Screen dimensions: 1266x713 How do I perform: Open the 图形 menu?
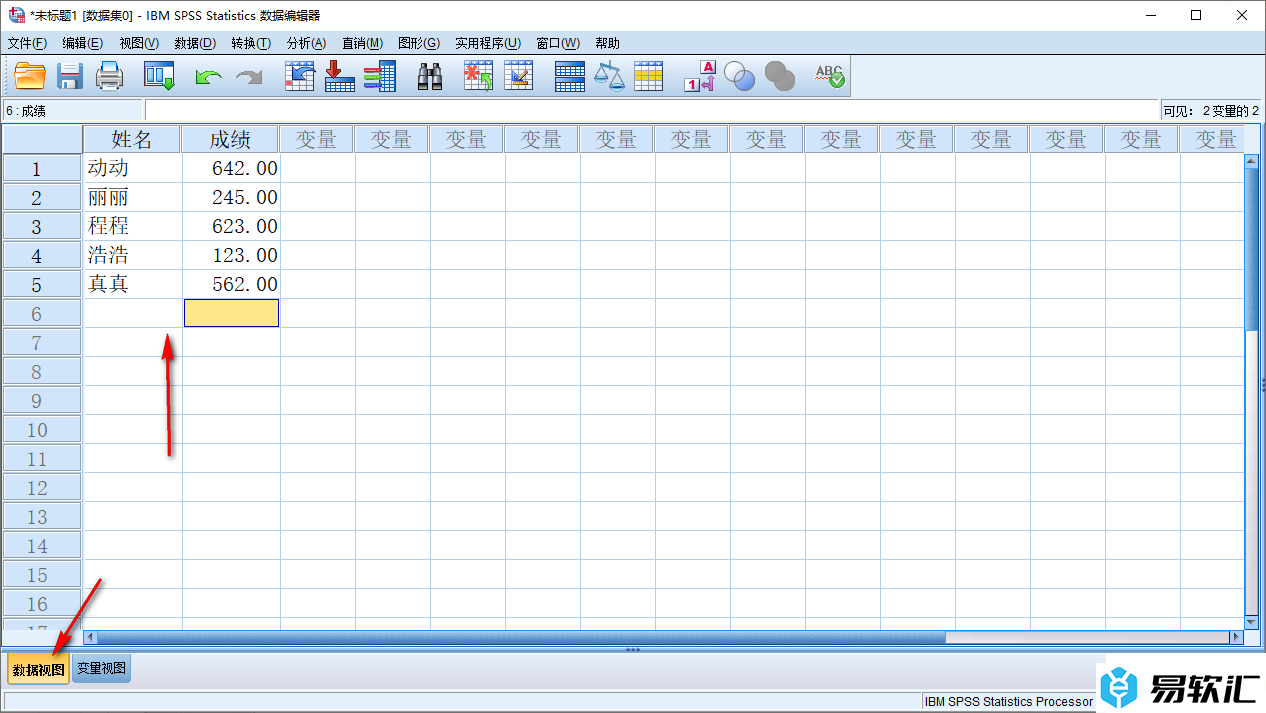click(419, 43)
